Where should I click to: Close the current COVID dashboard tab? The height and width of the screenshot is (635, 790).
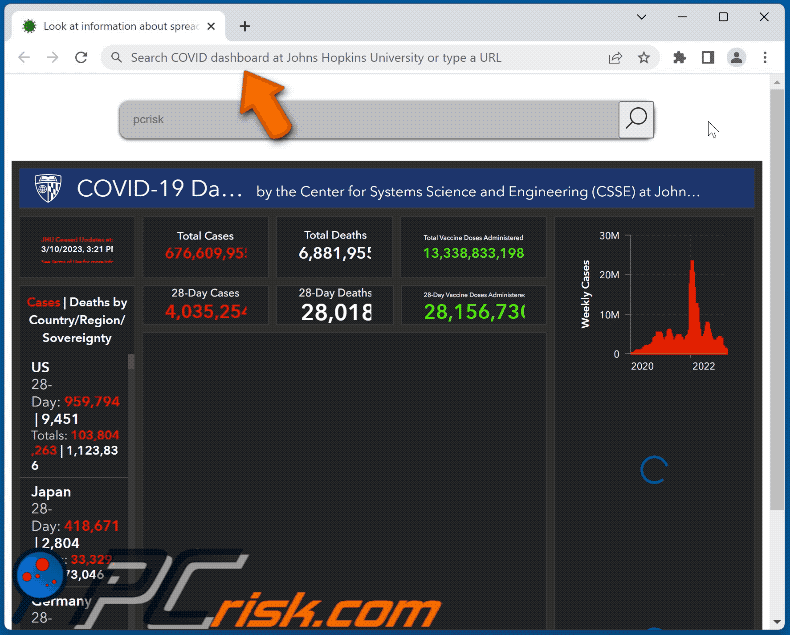(x=212, y=26)
